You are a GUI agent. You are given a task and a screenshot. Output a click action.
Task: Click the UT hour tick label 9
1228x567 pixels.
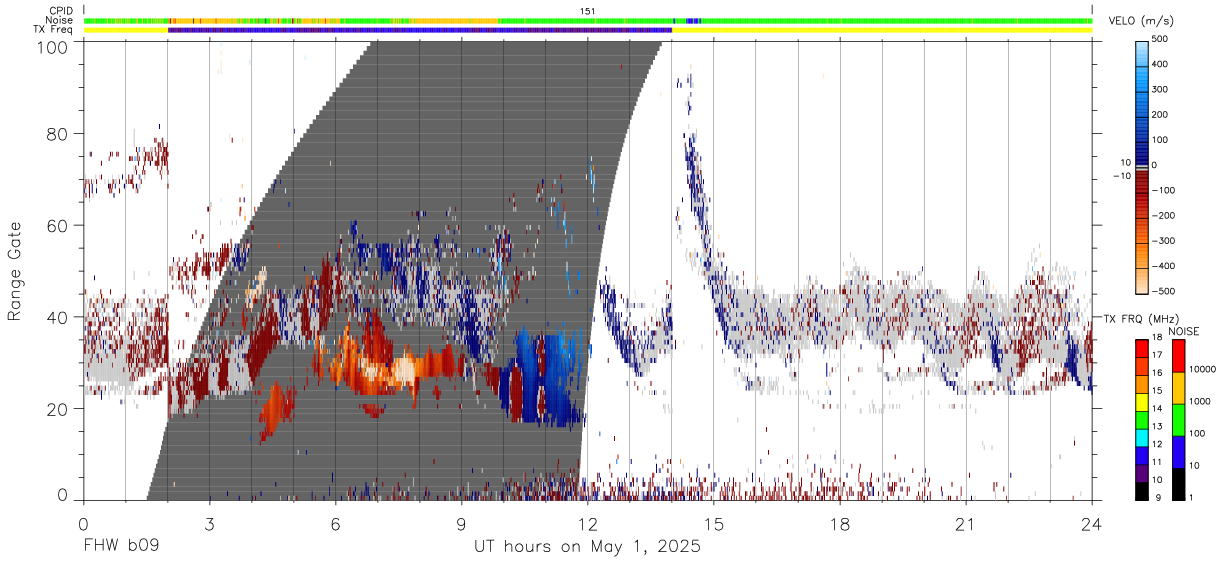tap(461, 524)
